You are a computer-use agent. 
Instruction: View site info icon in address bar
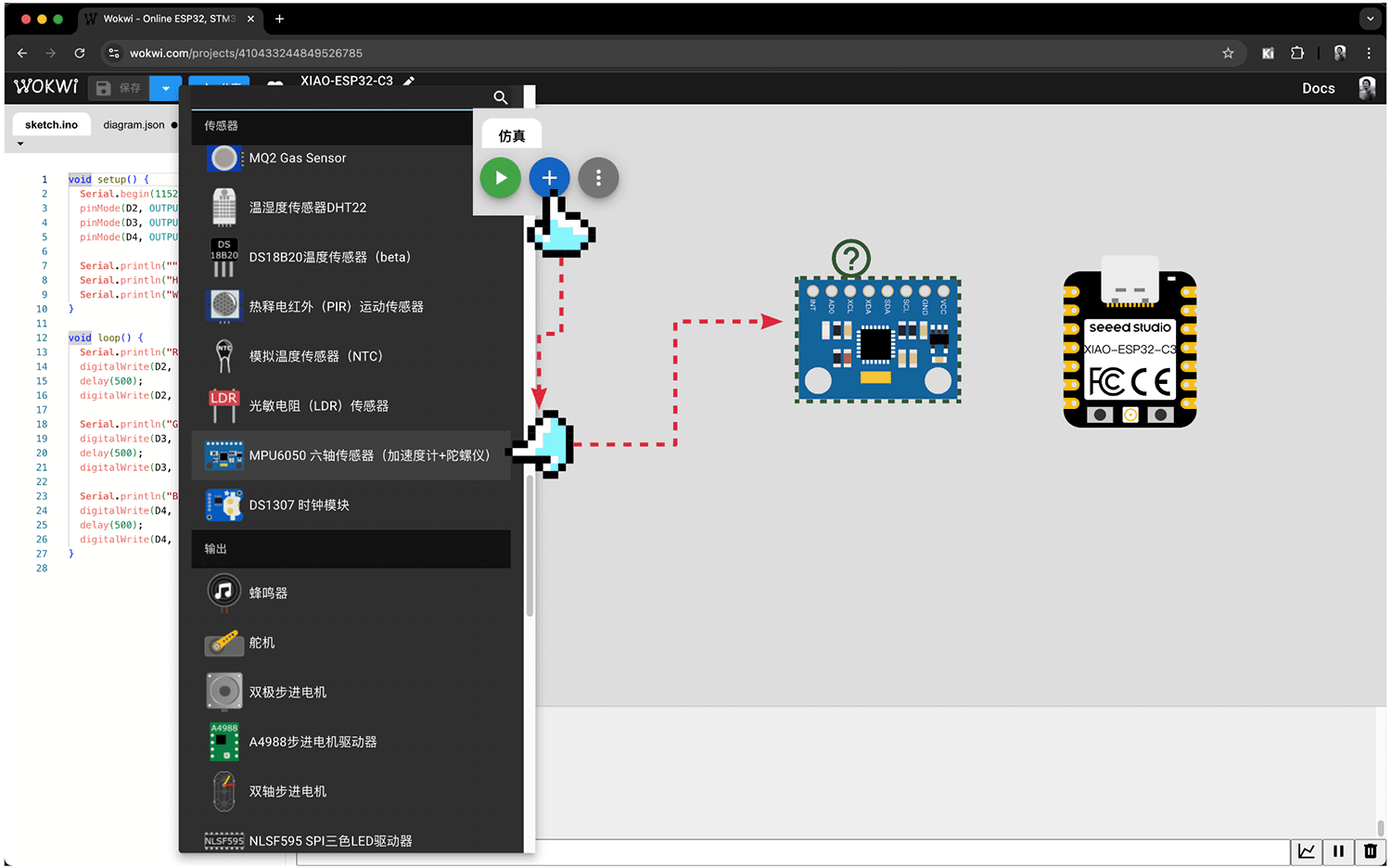114,53
